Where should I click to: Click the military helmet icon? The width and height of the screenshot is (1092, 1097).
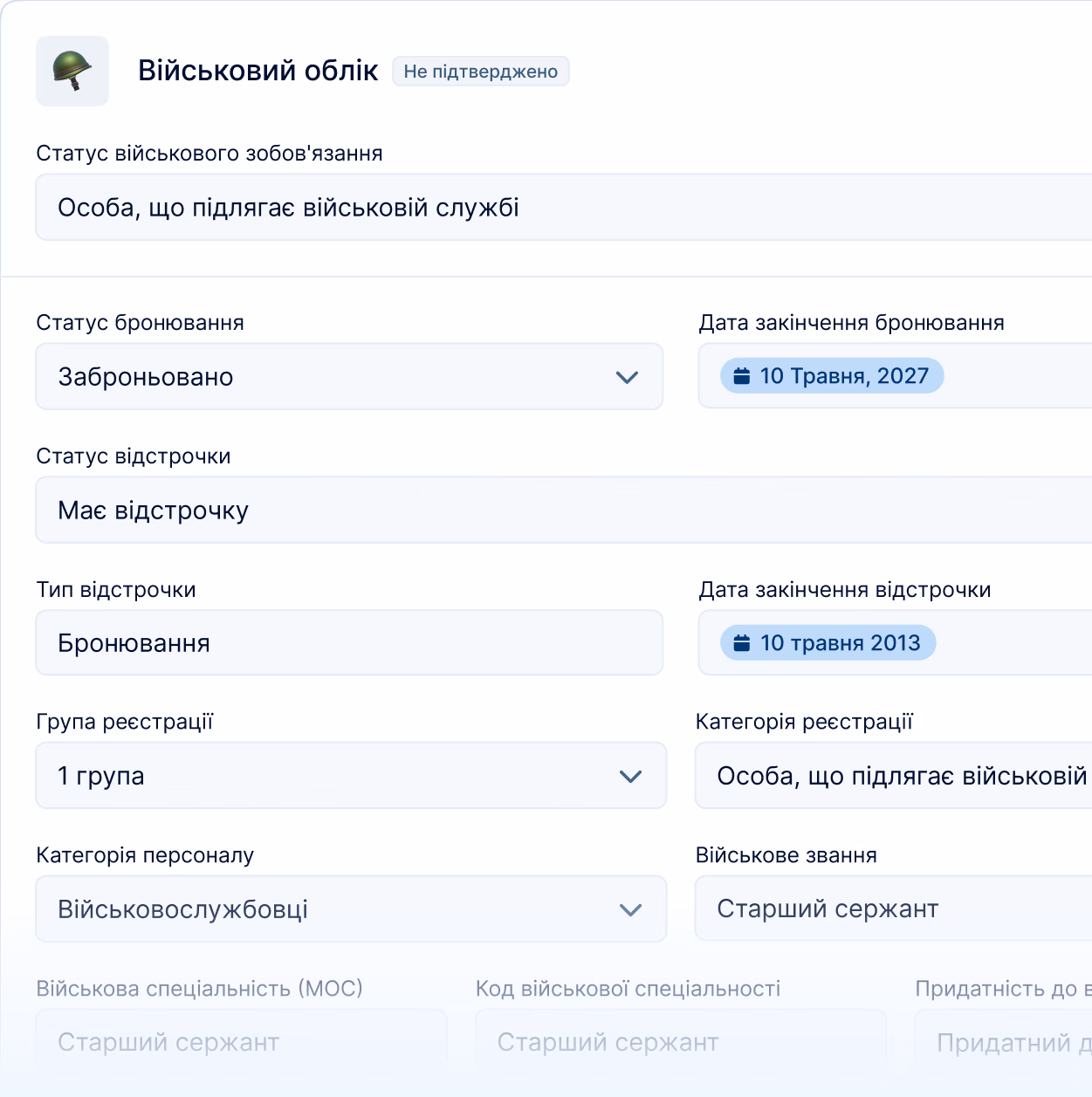tap(72, 71)
